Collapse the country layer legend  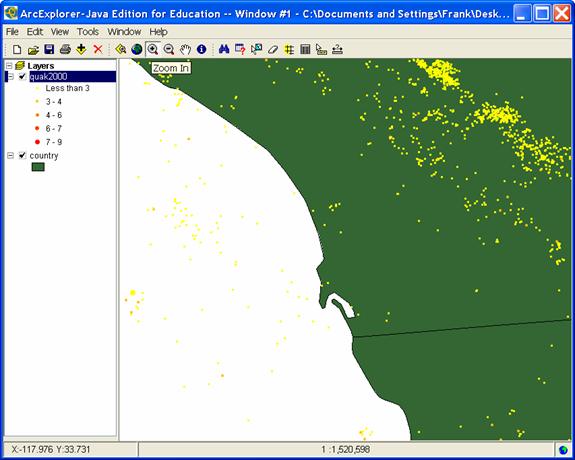[11, 156]
